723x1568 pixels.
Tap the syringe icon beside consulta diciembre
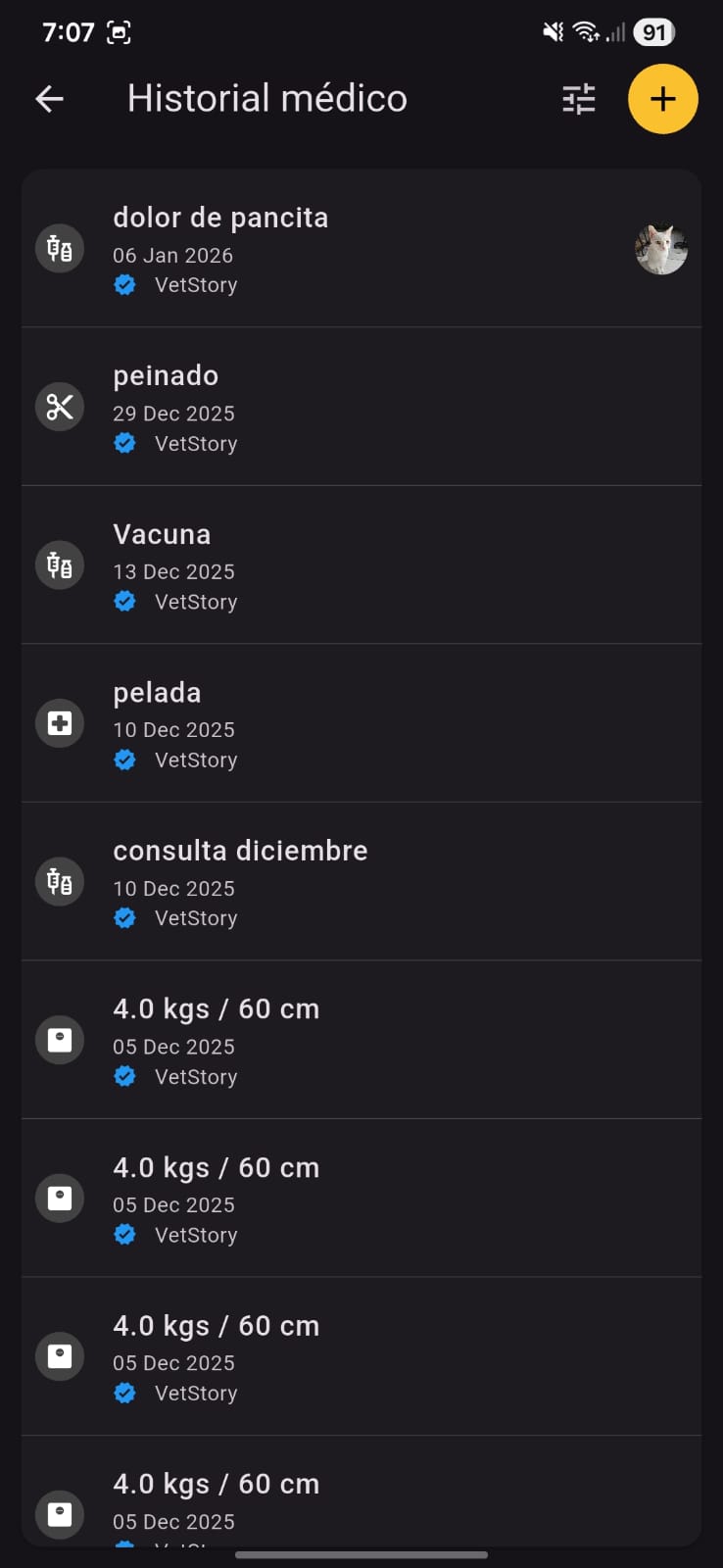coord(60,882)
